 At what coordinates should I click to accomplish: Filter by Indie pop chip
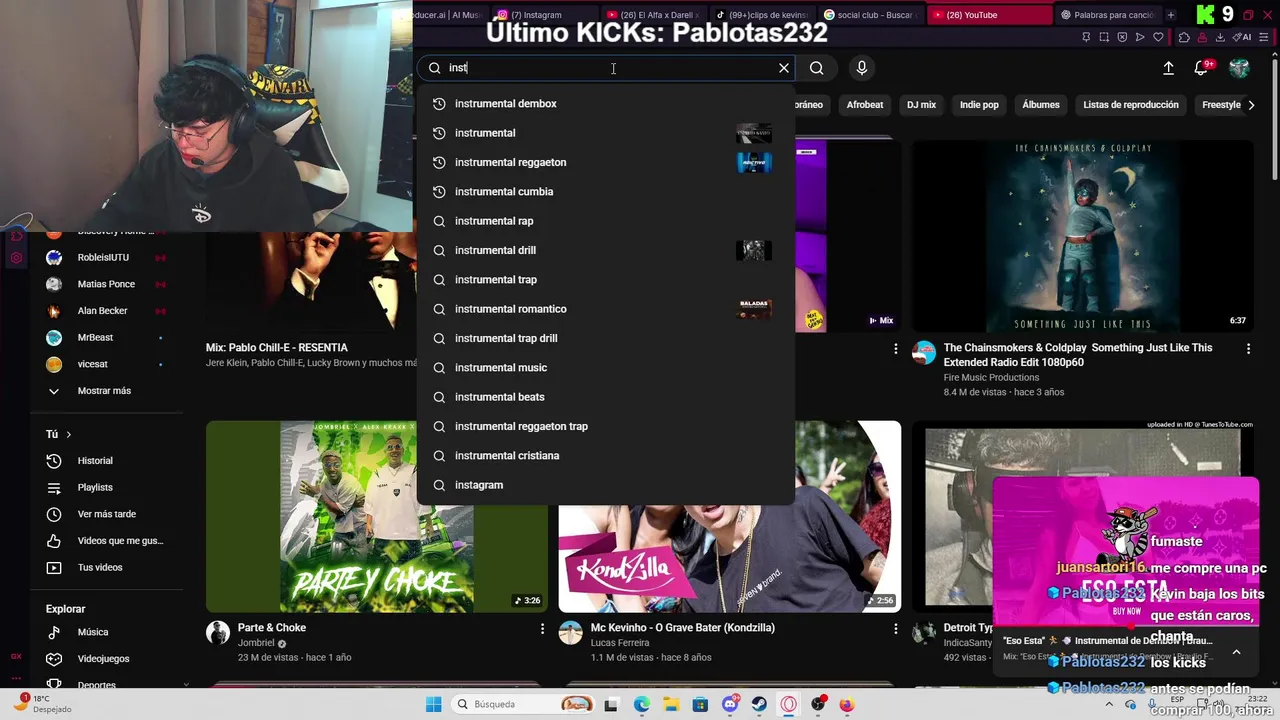coord(979,105)
